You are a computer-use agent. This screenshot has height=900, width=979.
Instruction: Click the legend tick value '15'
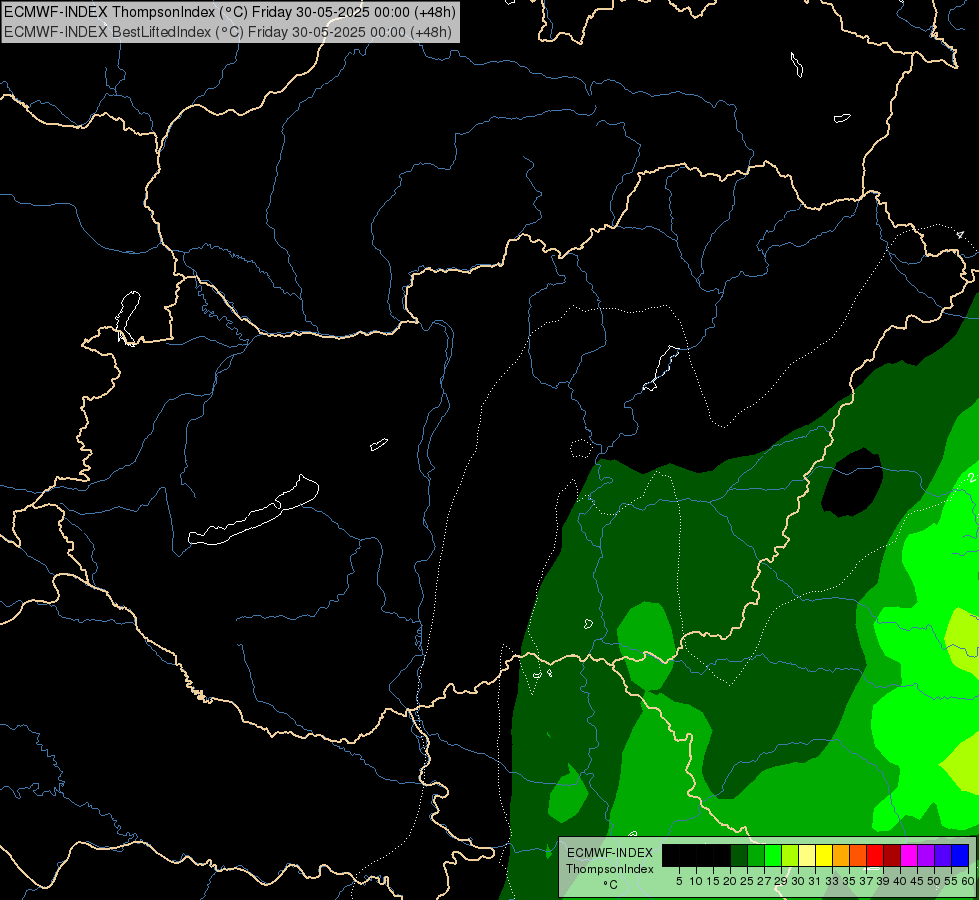click(x=713, y=881)
